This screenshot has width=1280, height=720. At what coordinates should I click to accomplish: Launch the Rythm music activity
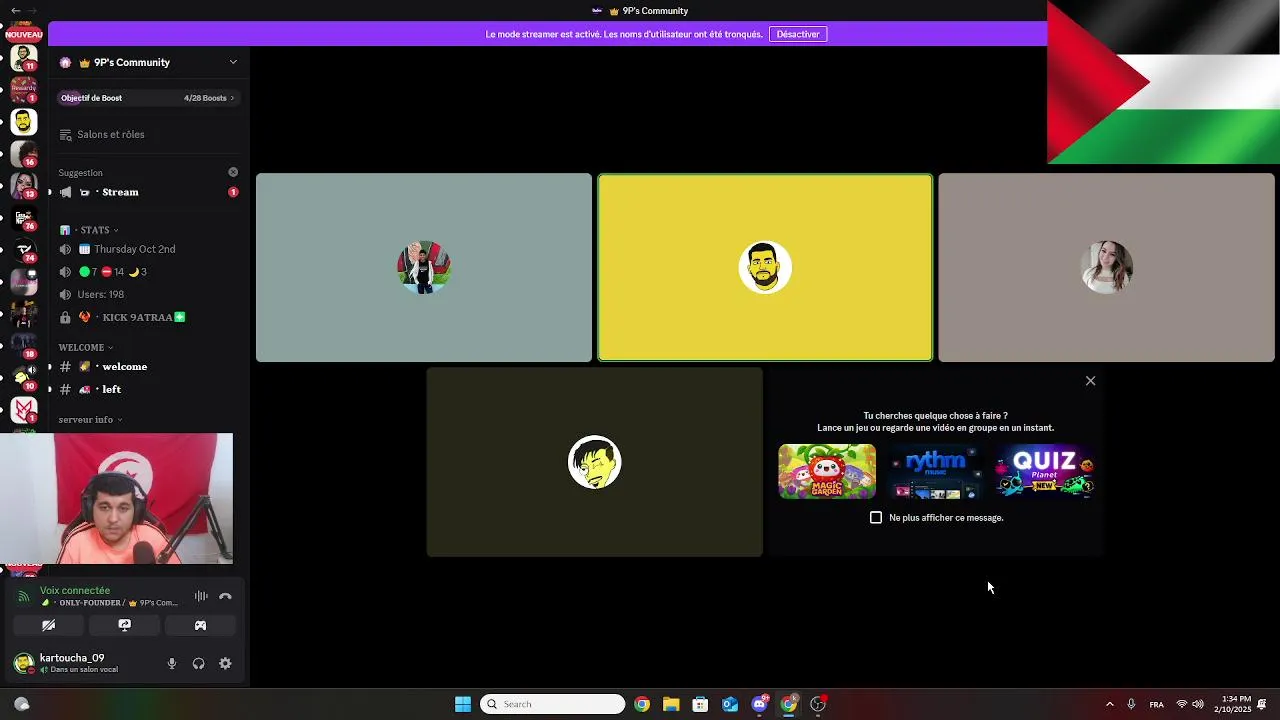pyautogui.click(x=936, y=472)
